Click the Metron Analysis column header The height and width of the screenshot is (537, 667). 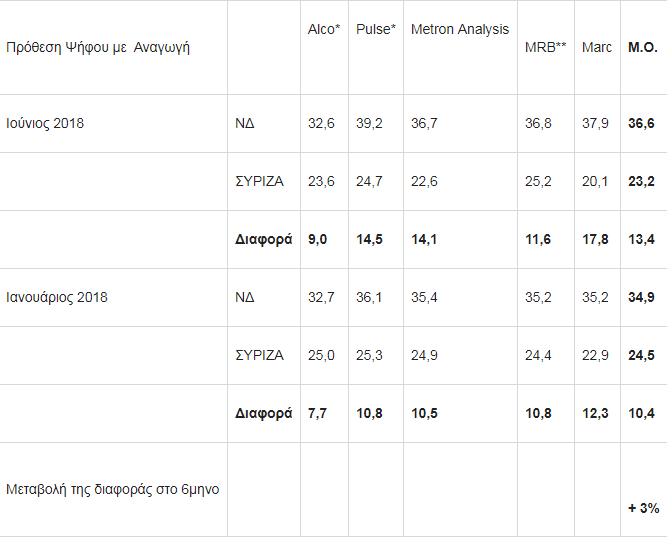pos(460,29)
